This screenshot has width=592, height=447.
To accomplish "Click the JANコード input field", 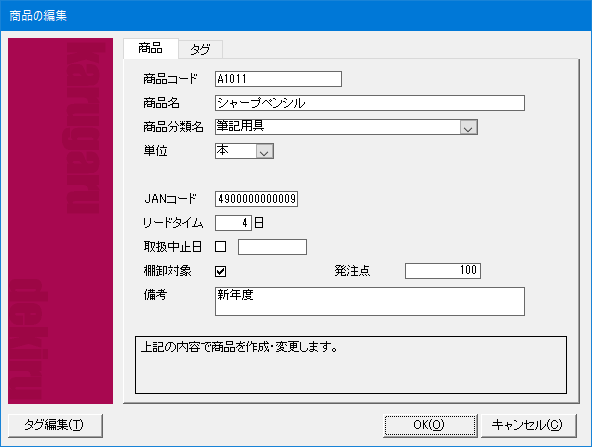I will tap(256, 199).
